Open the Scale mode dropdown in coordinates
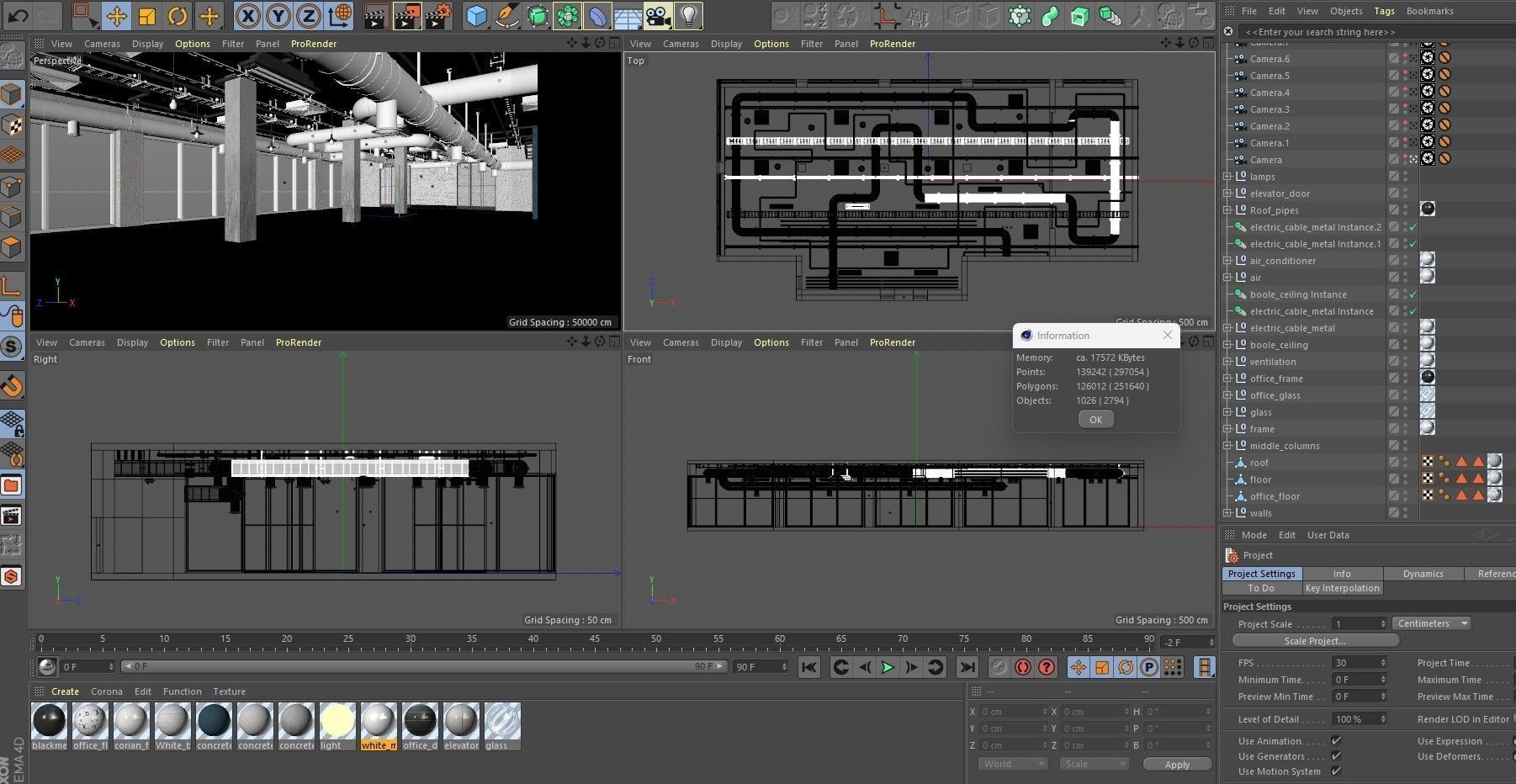This screenshot has width=1516, height=784. [x=1094, y=764]
